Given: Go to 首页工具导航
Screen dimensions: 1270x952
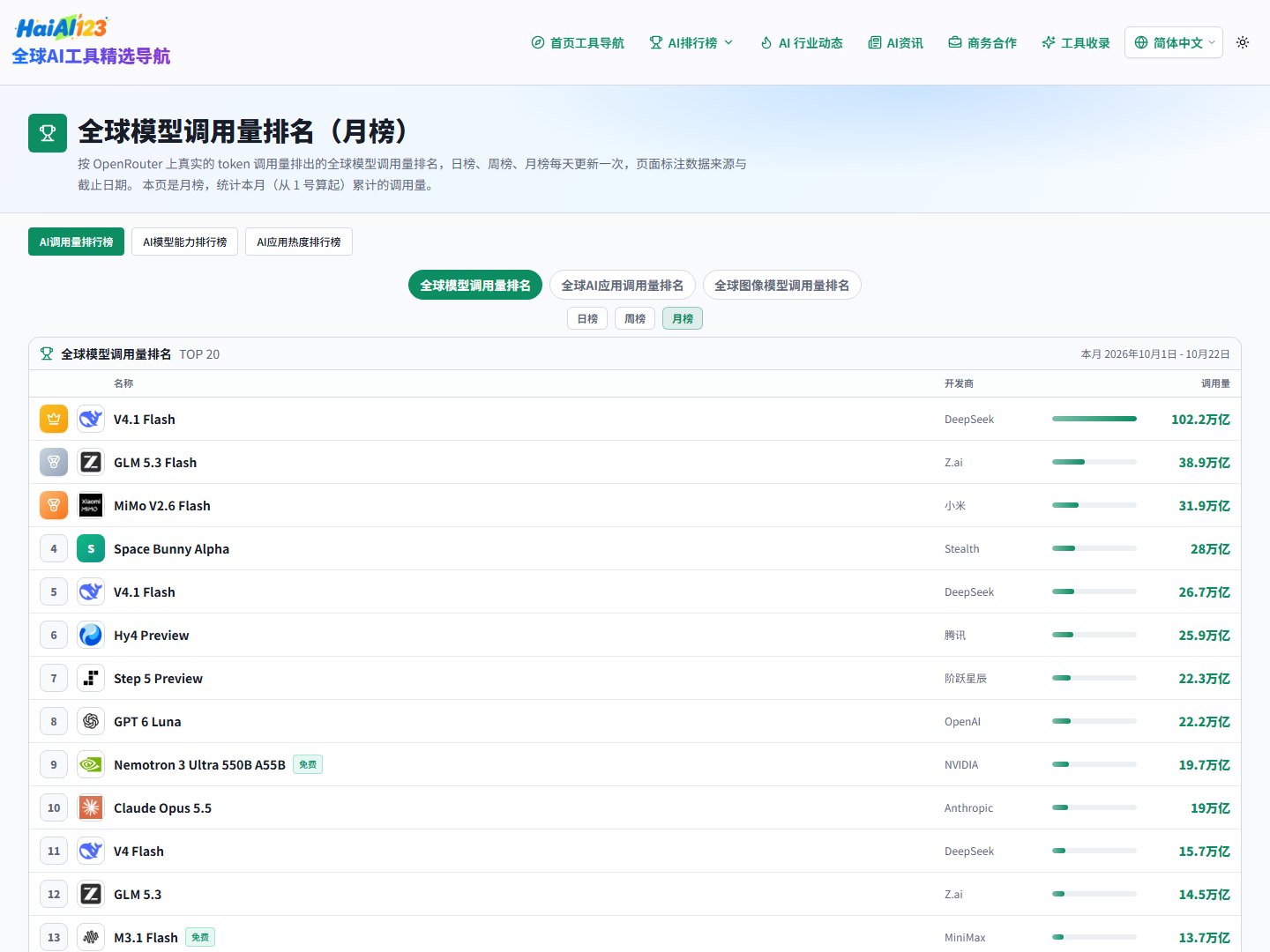Looking at the screenshot, I should coord(578,42).
